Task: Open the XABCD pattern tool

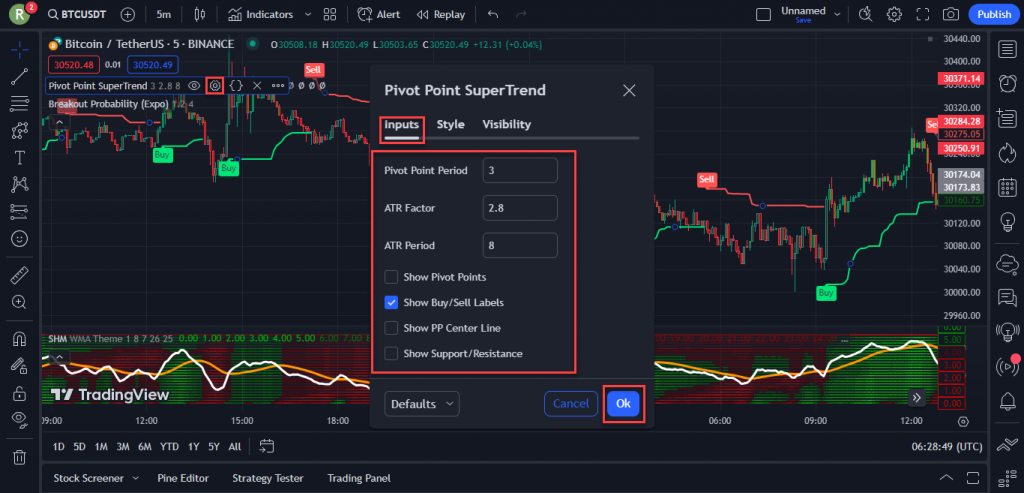Action: tap(20, 185)
